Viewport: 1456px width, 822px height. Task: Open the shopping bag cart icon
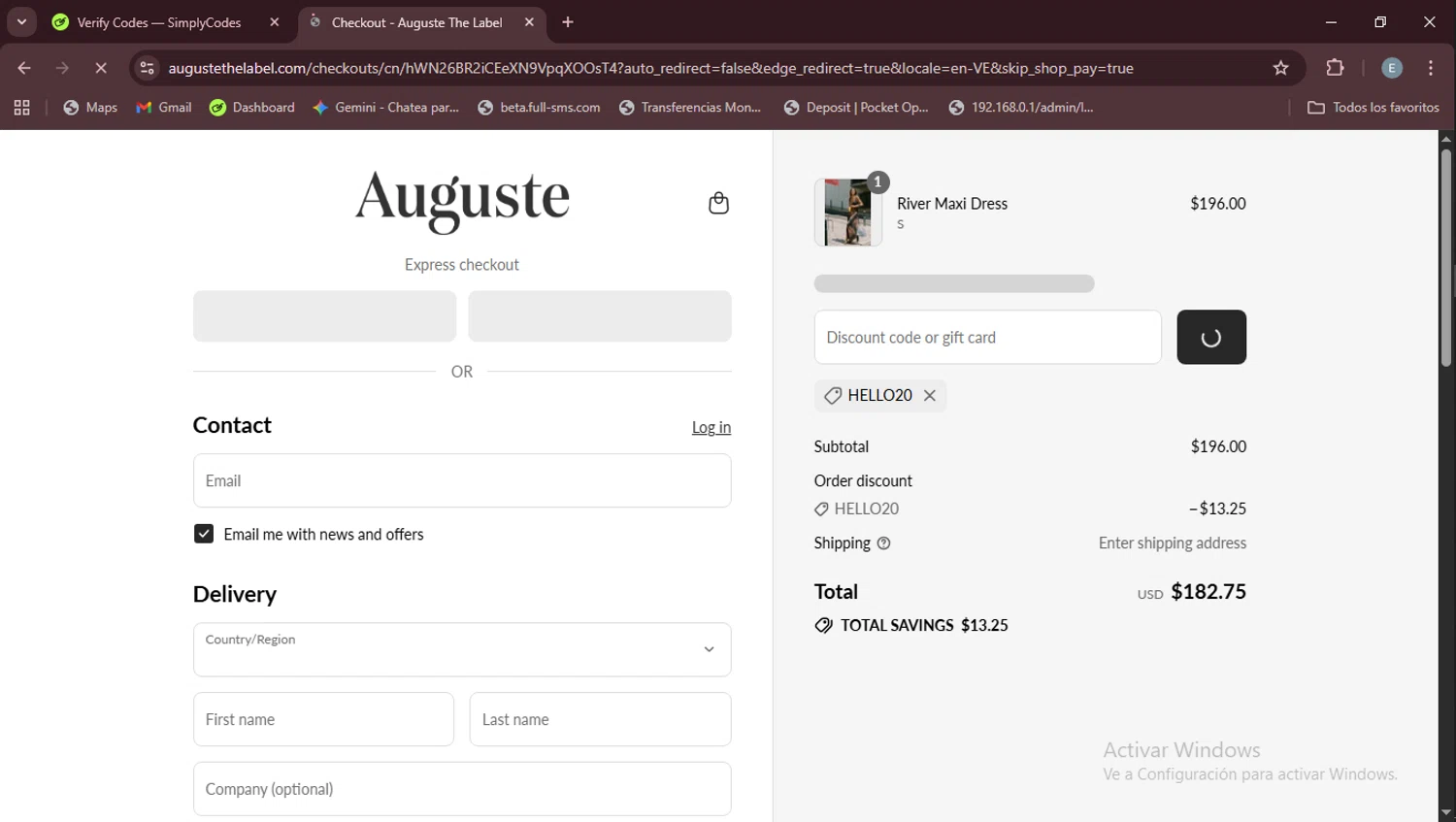[x=718, y=203]
